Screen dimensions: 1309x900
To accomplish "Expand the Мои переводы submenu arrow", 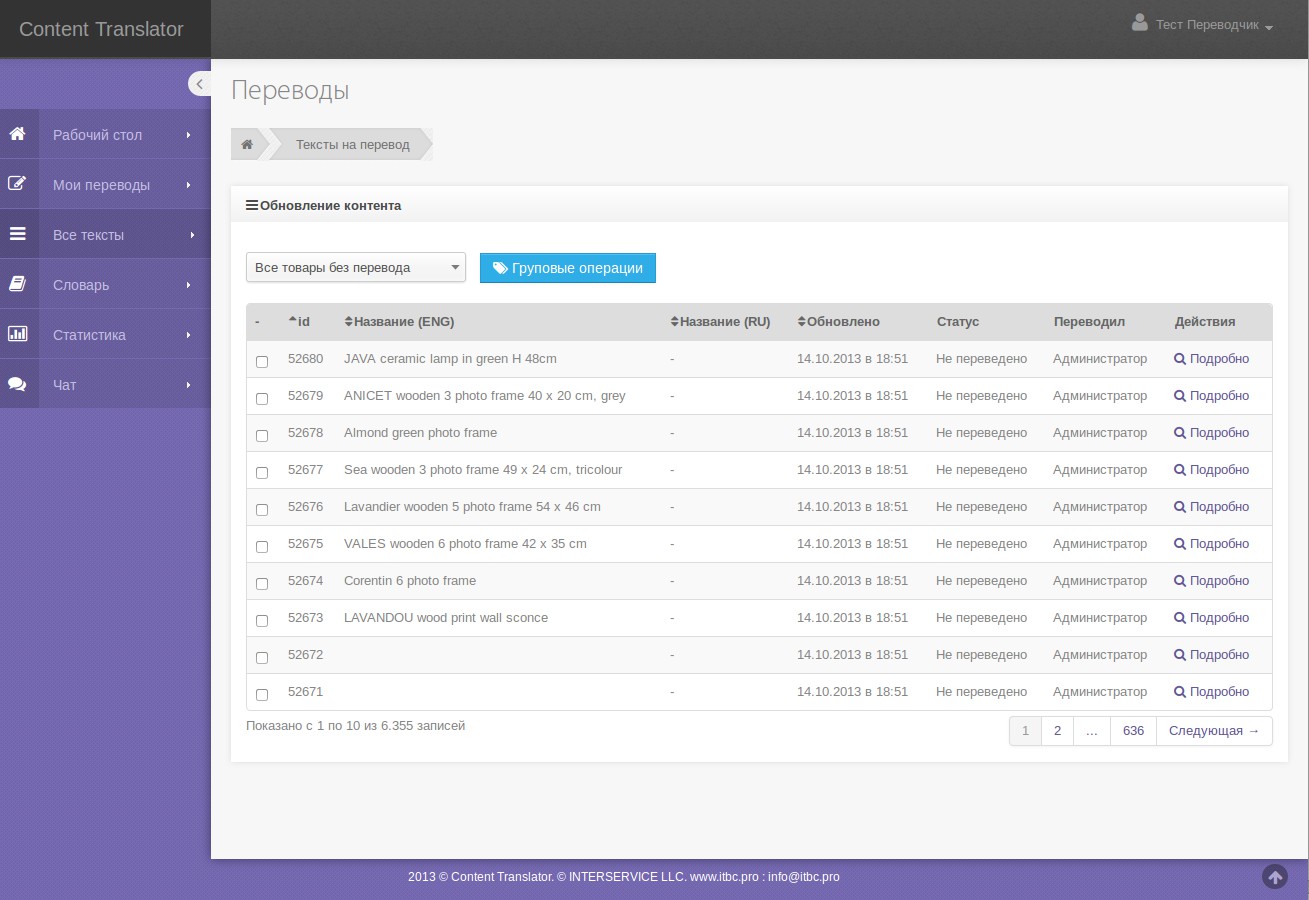I will 188,185.
